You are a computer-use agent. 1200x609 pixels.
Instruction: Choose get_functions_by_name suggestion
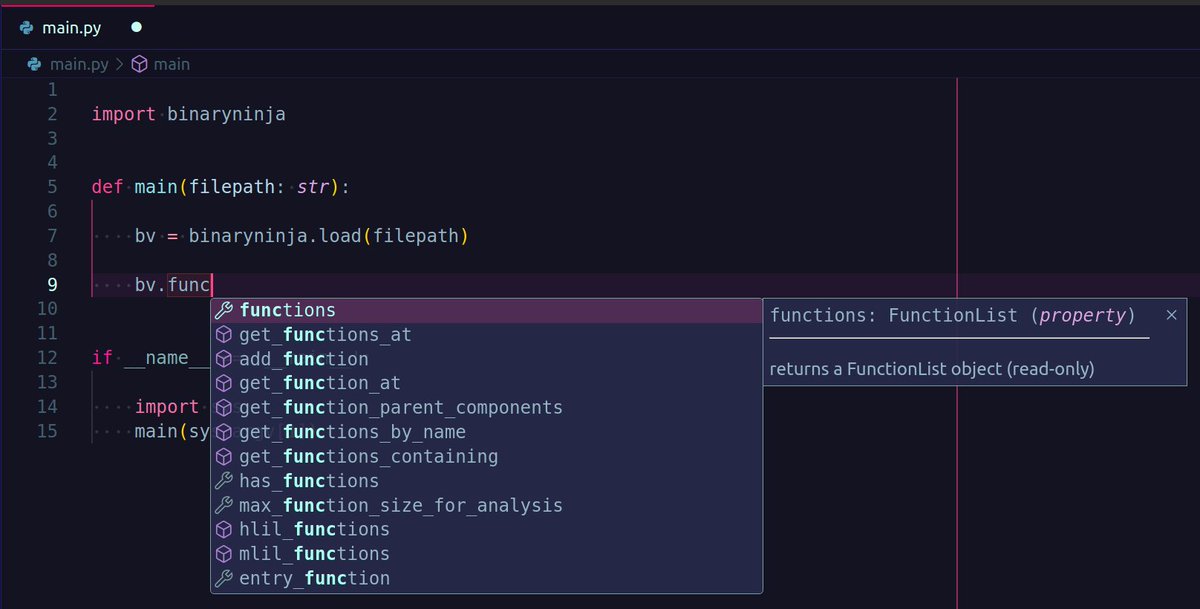click(486, 432)
